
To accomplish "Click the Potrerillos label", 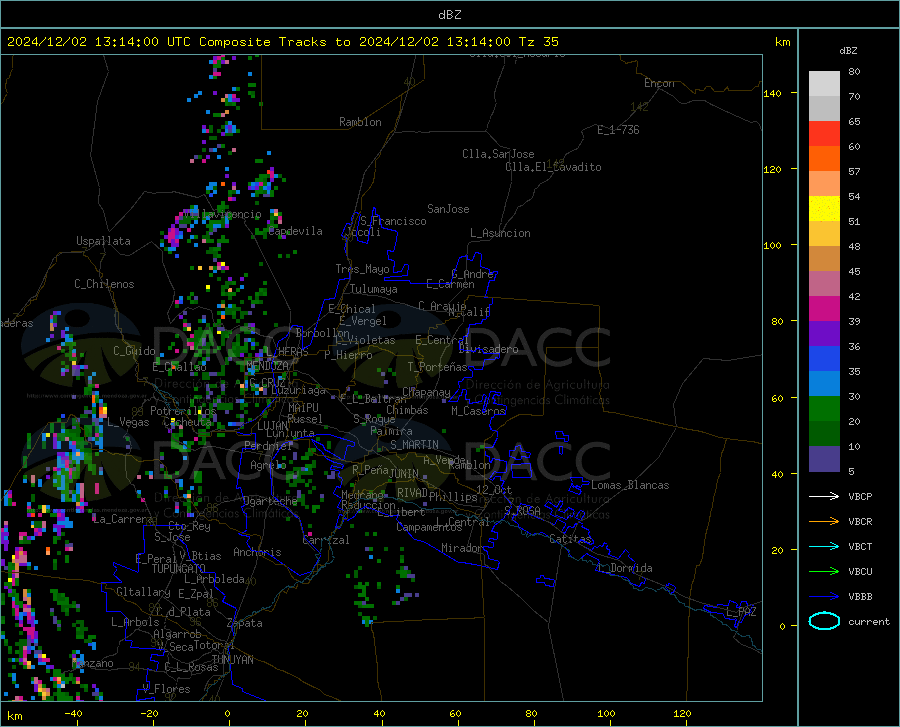I will pos(183,411).
